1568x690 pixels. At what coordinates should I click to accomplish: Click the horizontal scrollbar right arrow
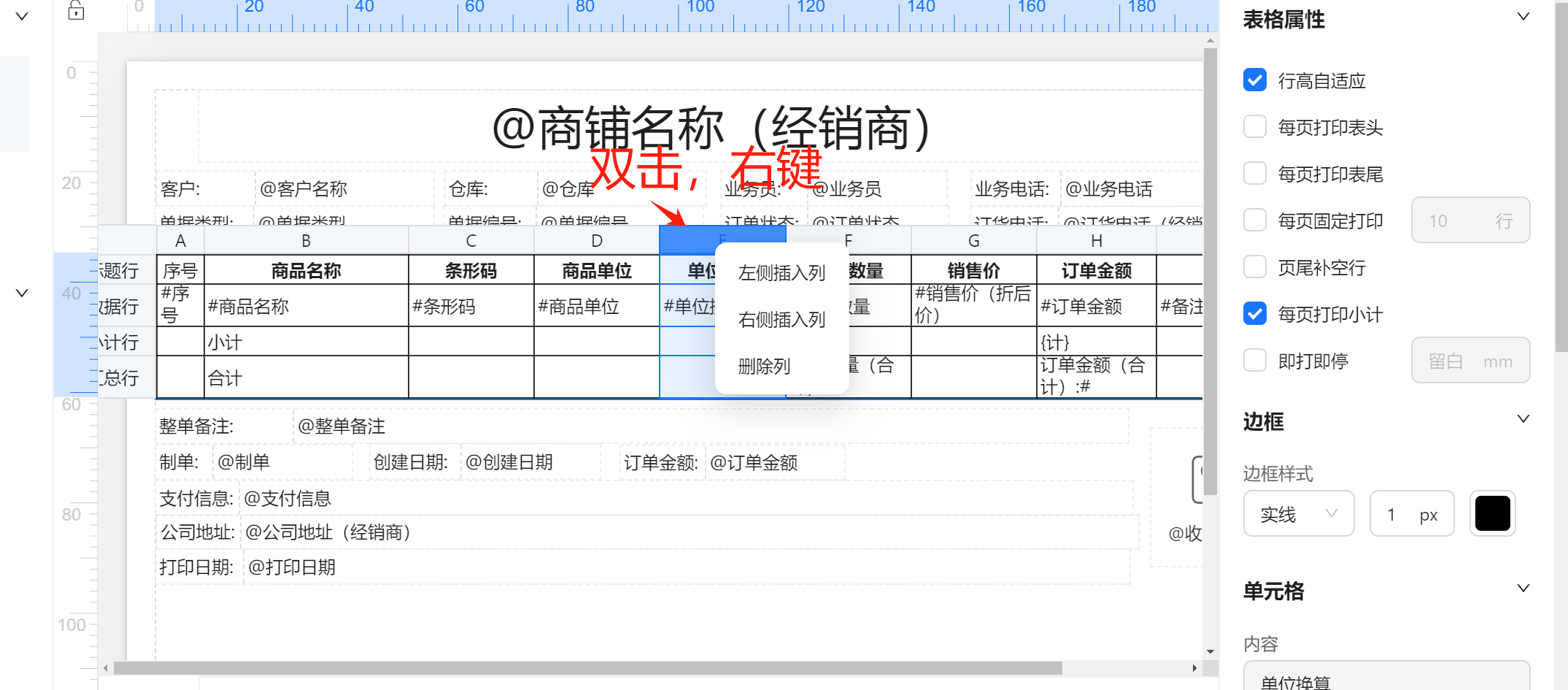[x=1194, y=668]
